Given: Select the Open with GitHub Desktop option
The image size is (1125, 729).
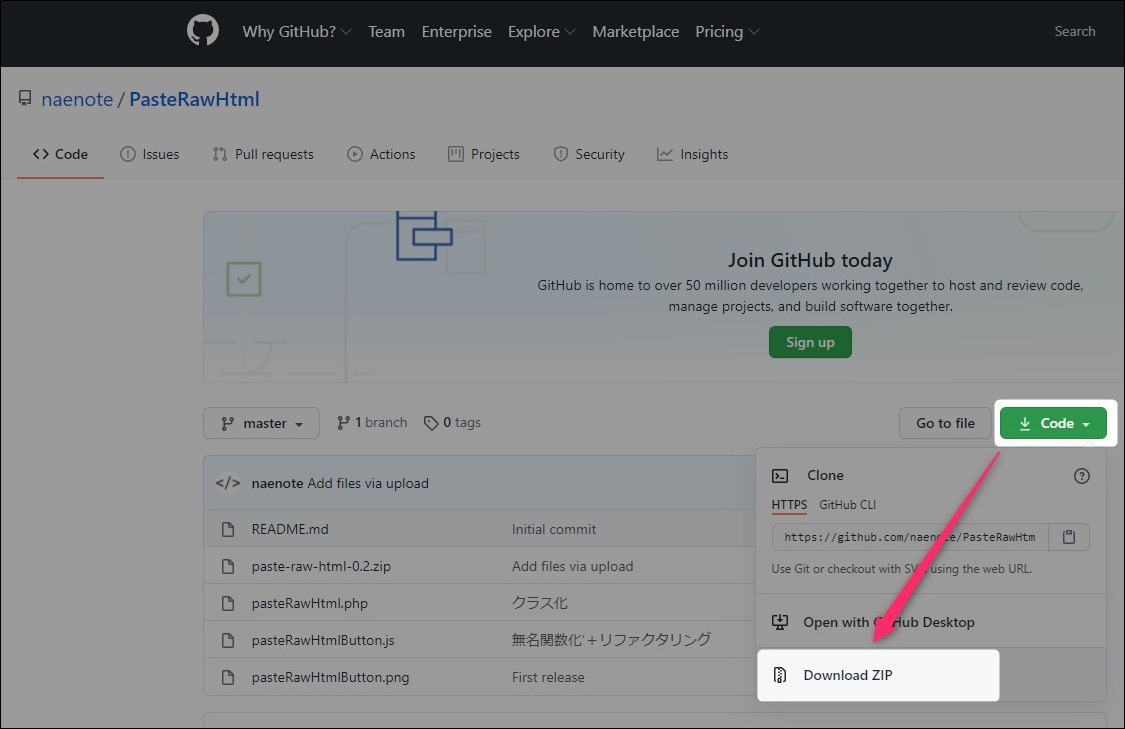Looking at the screenshot, I should click(x=888, y=622).
